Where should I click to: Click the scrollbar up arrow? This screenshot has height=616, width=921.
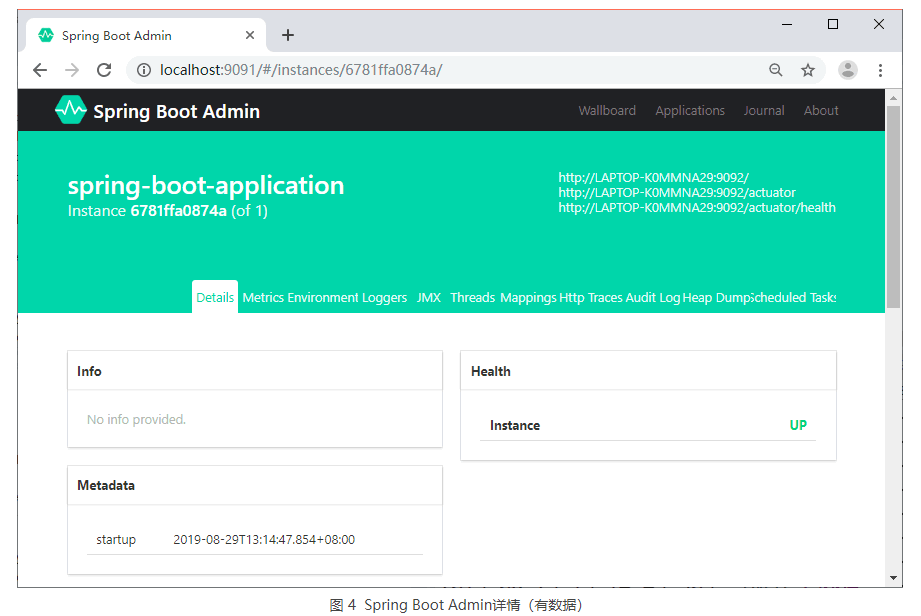[893, 98]
